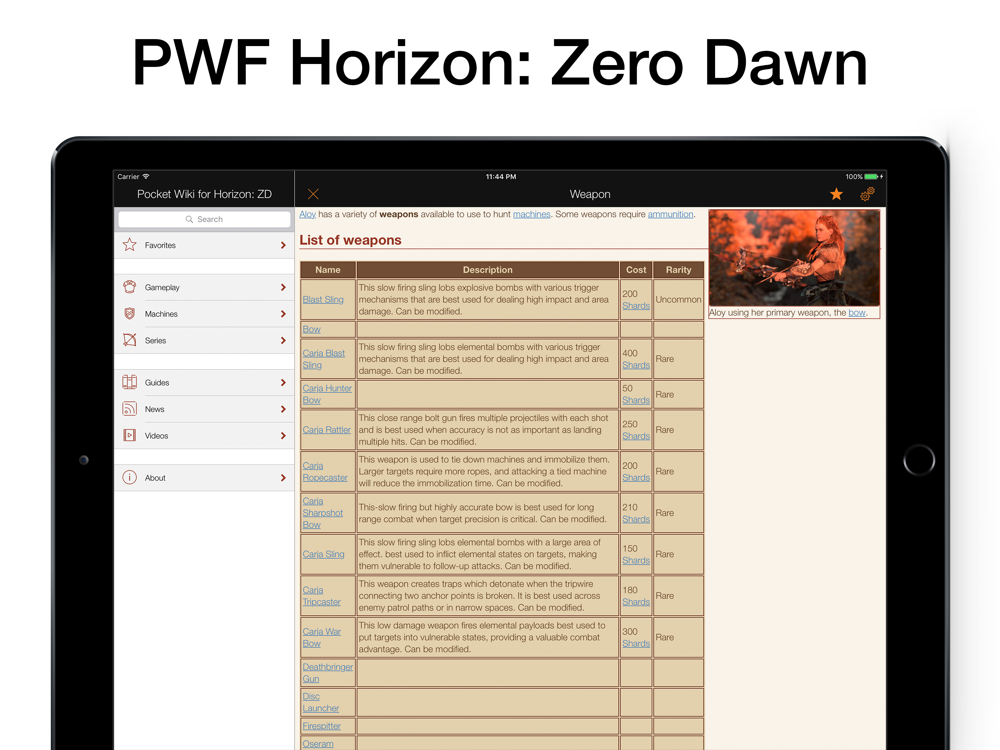Open the Aloy link in intro text
Viewport: 1000px width, 750px height.
307,214
